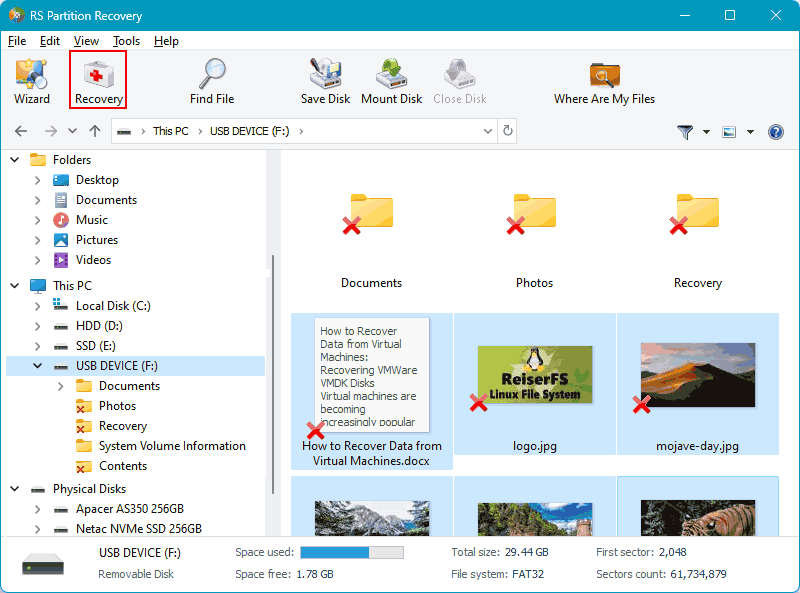This screenshot has width=800, height=593.
Task: Open the Help question mark icon
Action: [x=775, y=131]
